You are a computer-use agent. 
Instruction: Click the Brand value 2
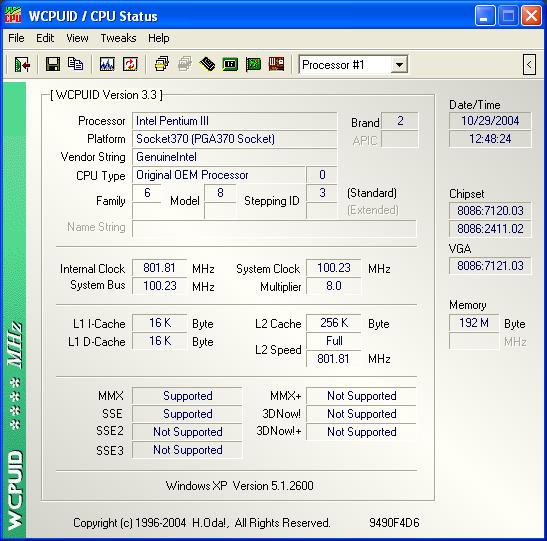(x=400, y=121)
